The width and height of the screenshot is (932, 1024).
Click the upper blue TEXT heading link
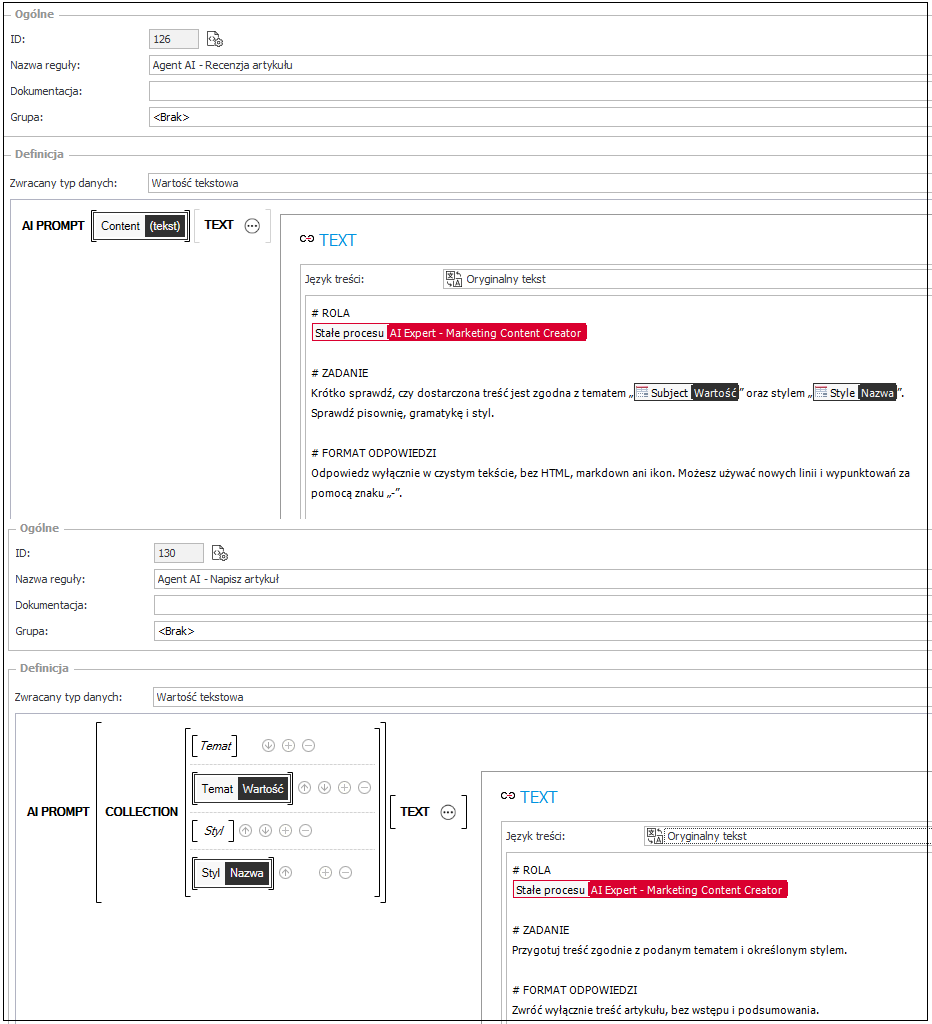pyautogui.click(x=337, y=240)
